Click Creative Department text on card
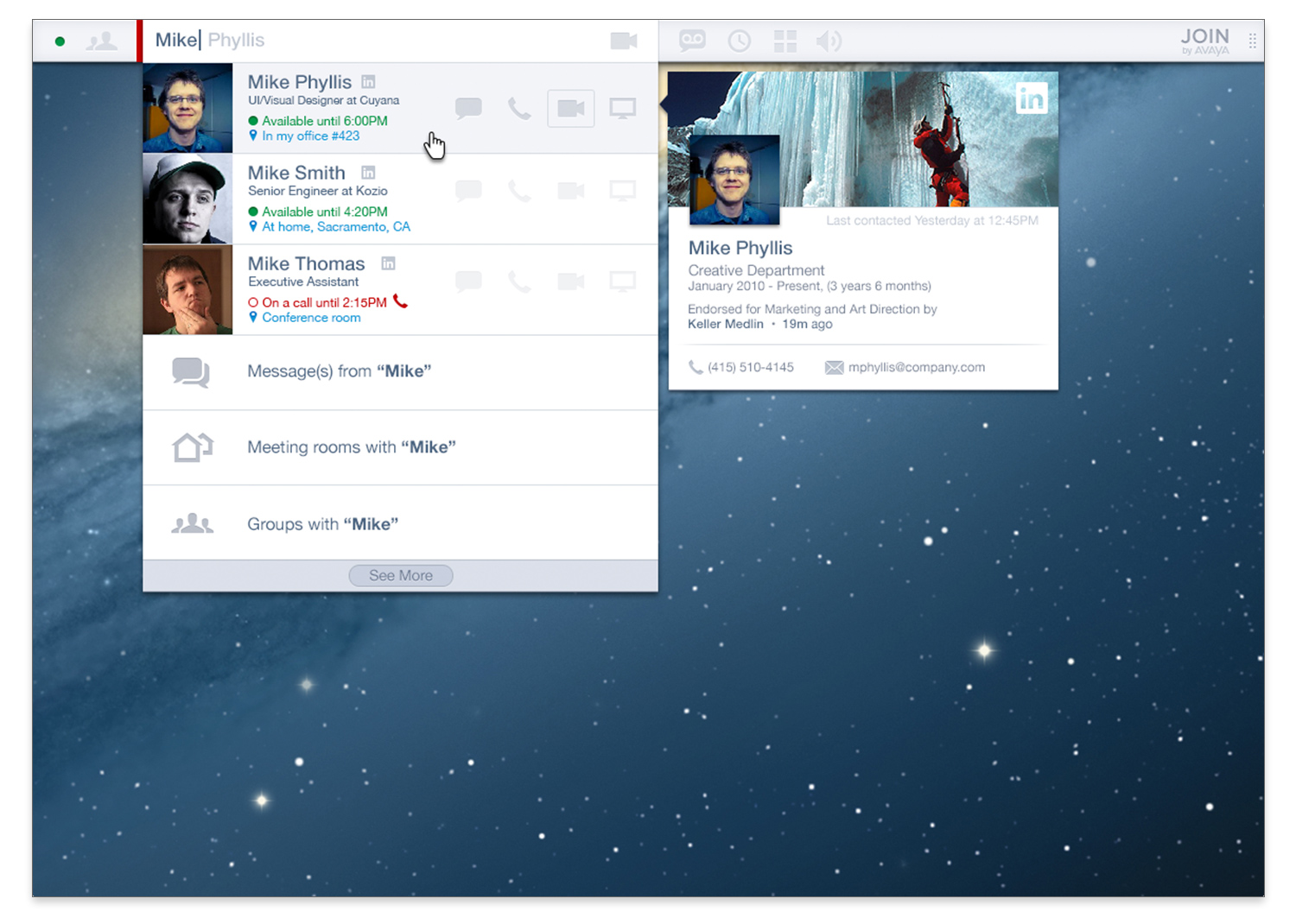Image resolution: width=1296 pixels, height=924 pixels. click(756, 270)
